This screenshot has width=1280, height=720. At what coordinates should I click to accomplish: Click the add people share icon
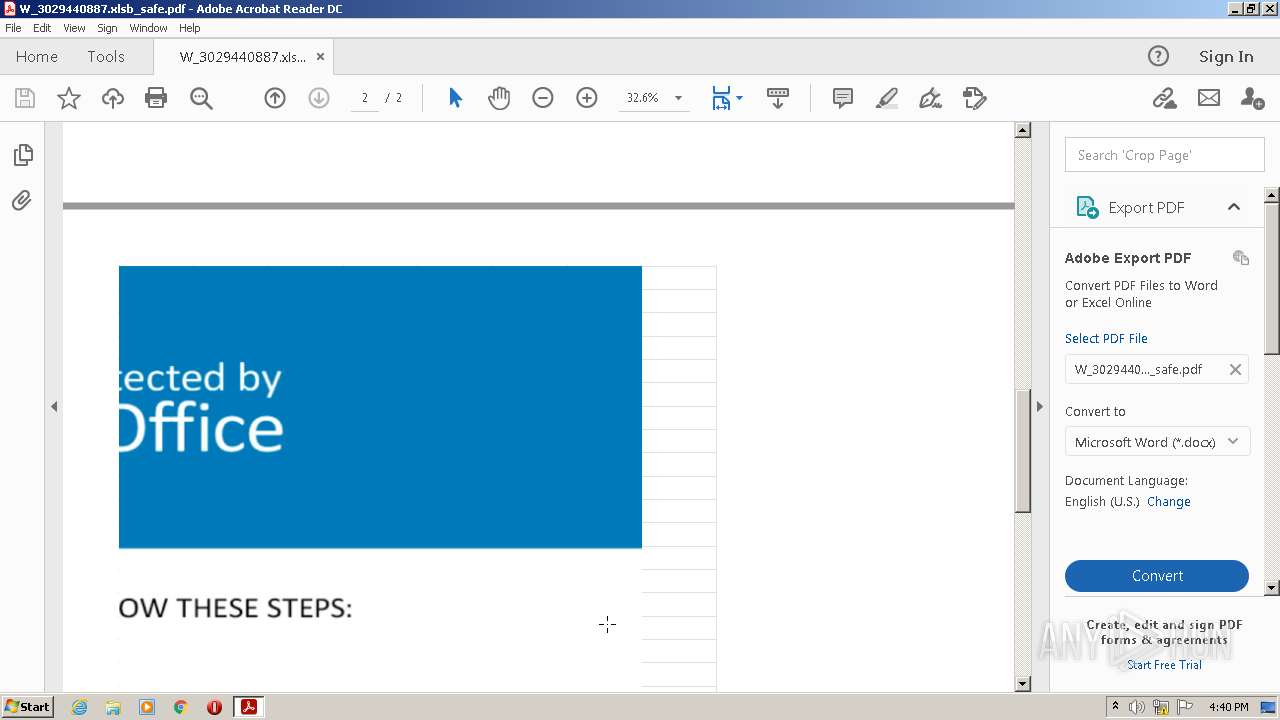point(1252,98)
